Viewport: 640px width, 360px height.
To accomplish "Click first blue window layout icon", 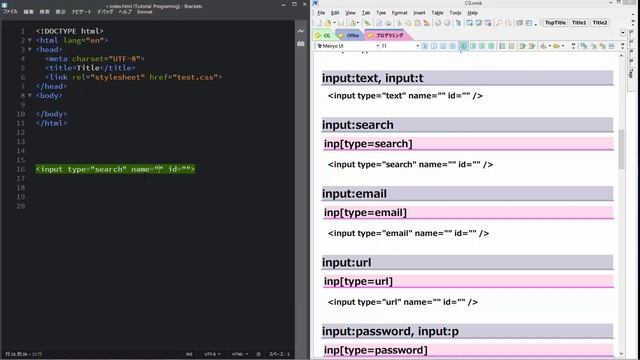I will (x=469, y=23).
